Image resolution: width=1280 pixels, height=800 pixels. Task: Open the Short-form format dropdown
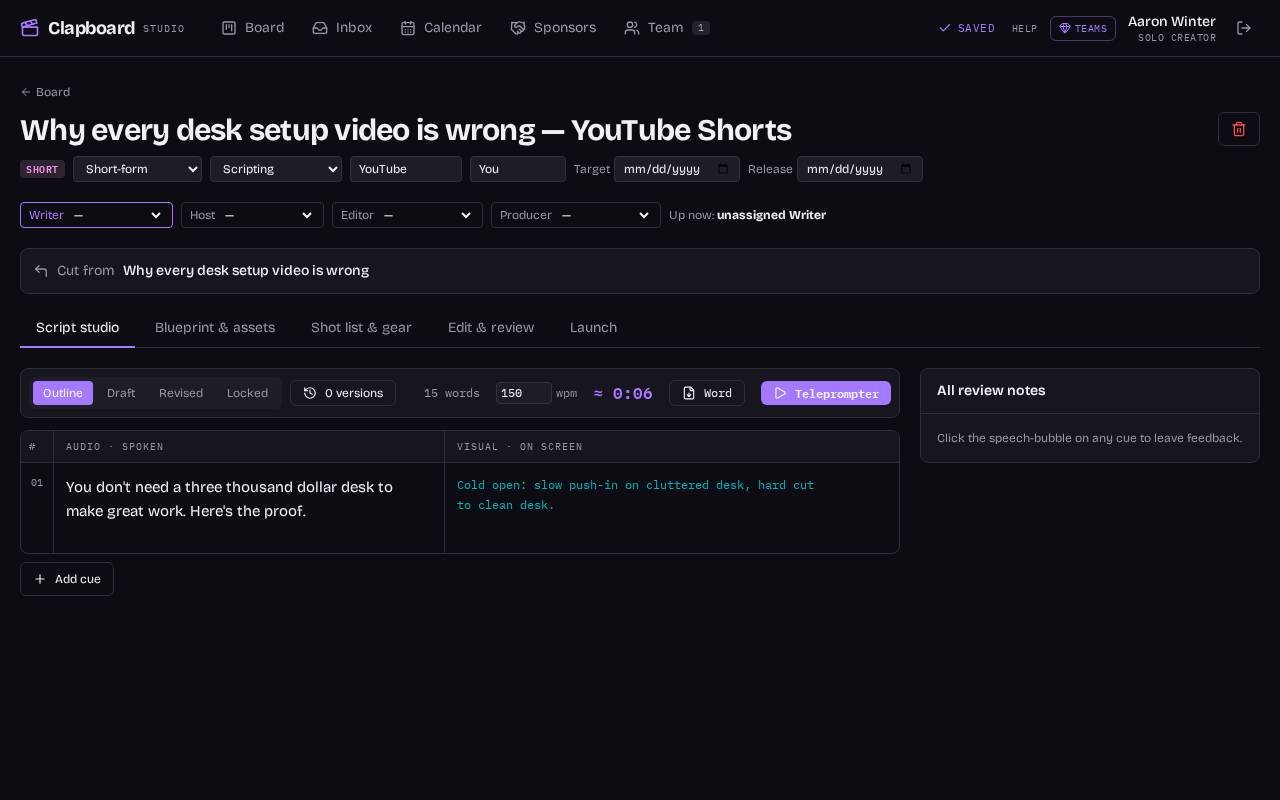pyautogui.click(x=137, y=169)
